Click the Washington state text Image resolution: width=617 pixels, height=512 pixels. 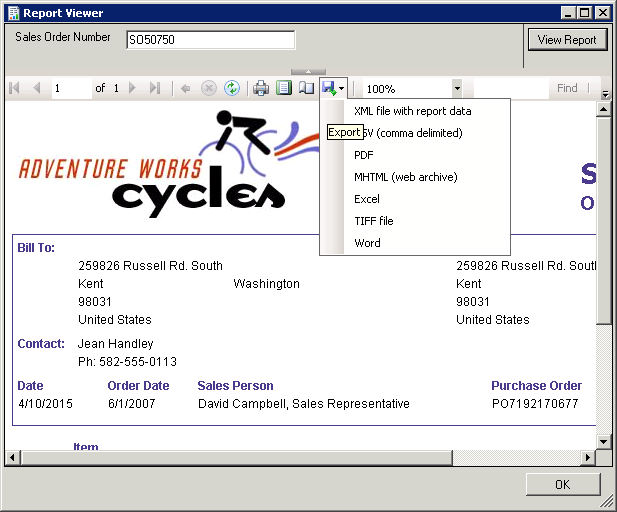pos(266,284)
